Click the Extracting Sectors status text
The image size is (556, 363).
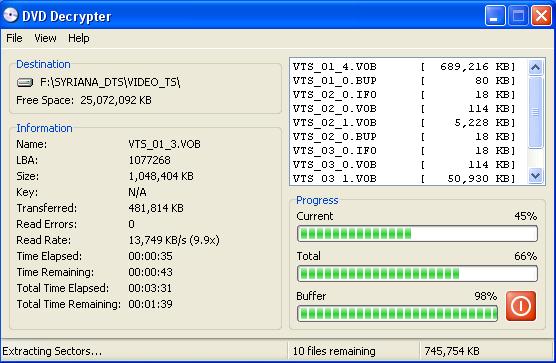click(52, 351)
